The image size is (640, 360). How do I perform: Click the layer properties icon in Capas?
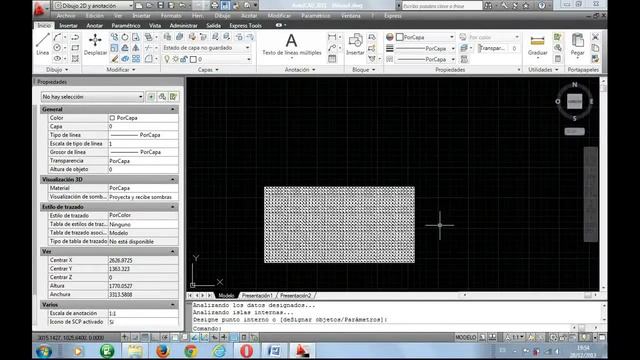pyautogui.click(x=167, y=37)
